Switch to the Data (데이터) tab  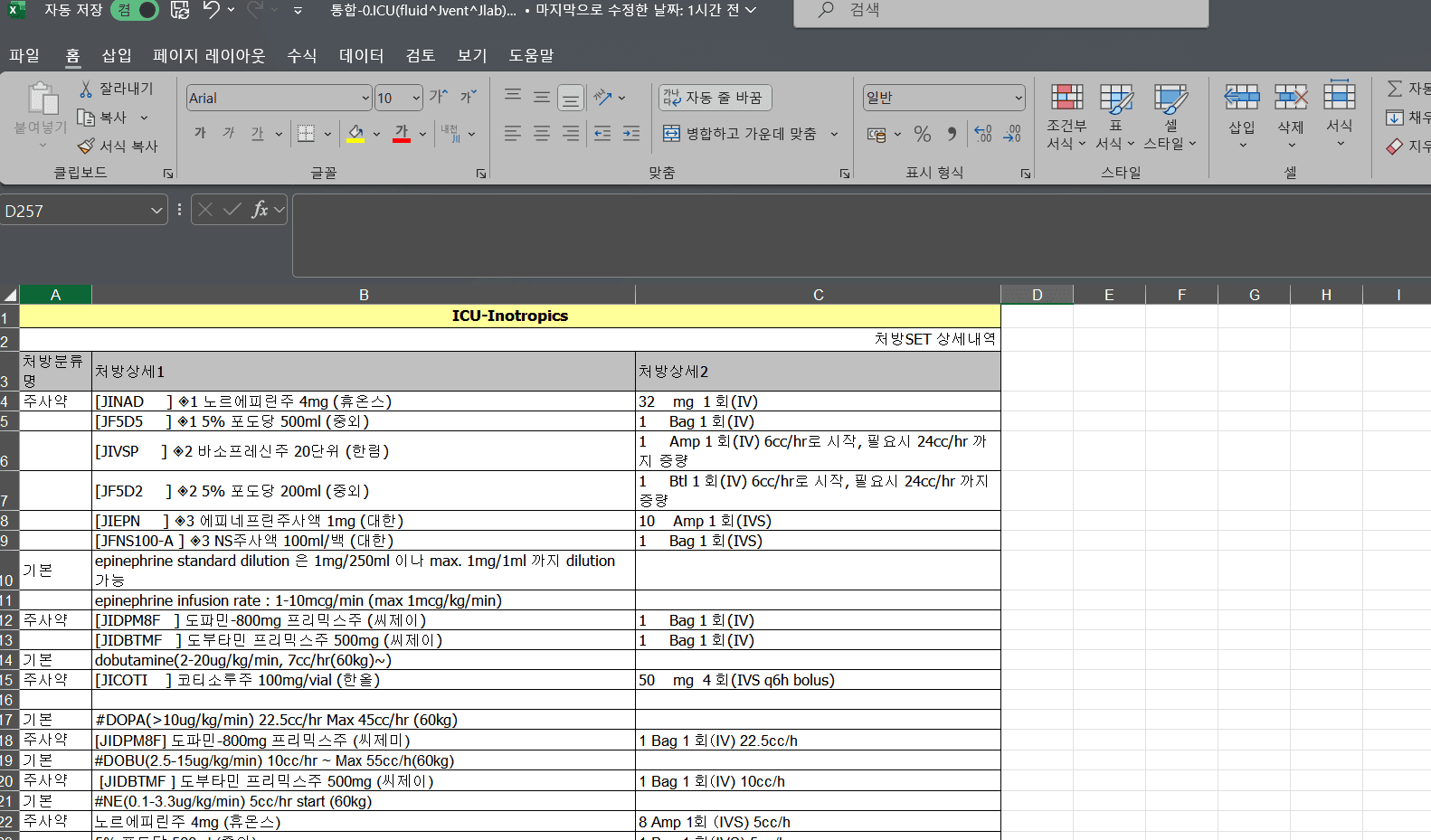(x=361, y=56)
